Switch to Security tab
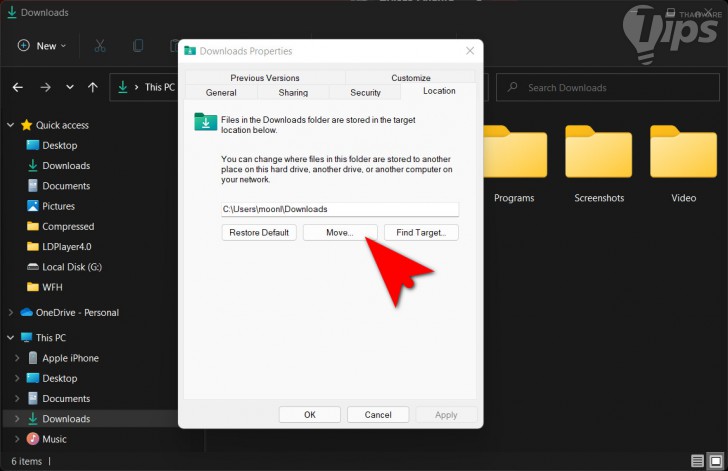Screen dimensions: 728x471 point(365,92)
